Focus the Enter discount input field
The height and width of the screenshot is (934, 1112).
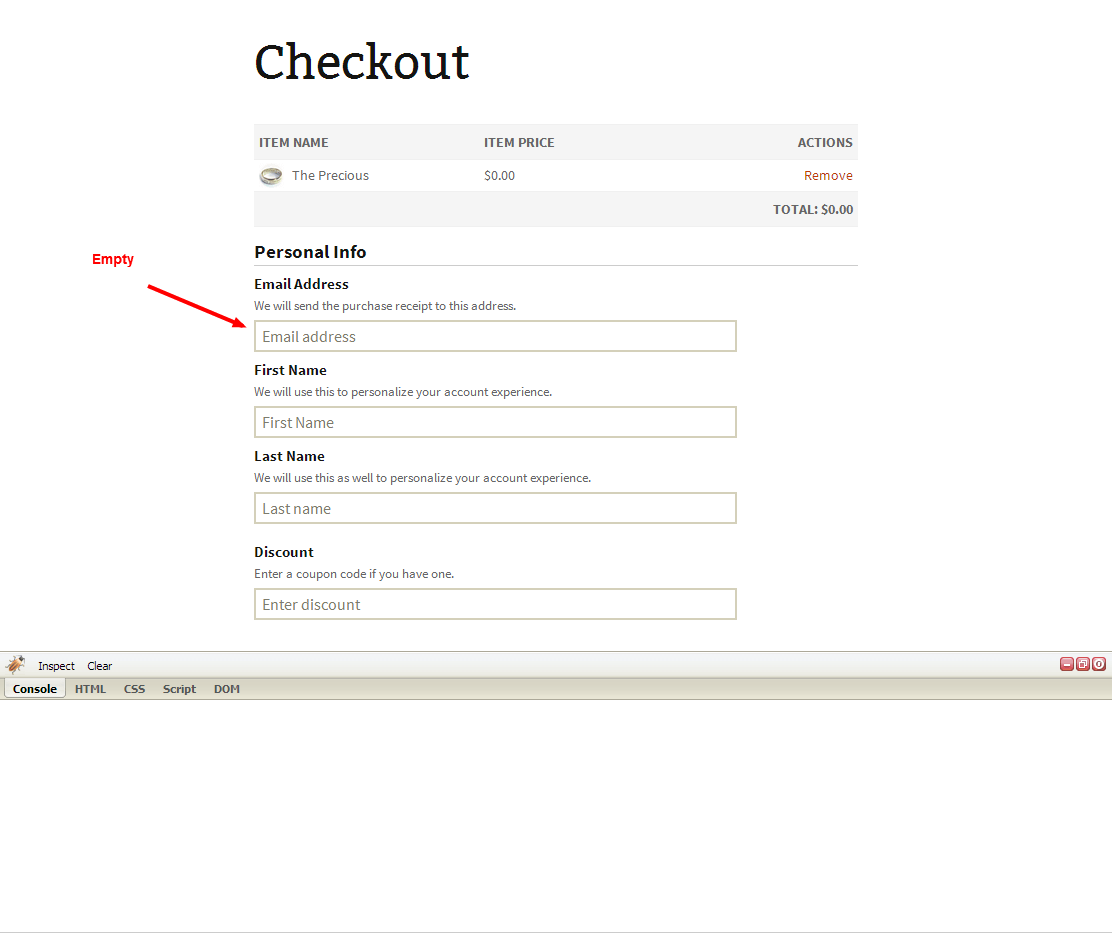pos(495,604)
